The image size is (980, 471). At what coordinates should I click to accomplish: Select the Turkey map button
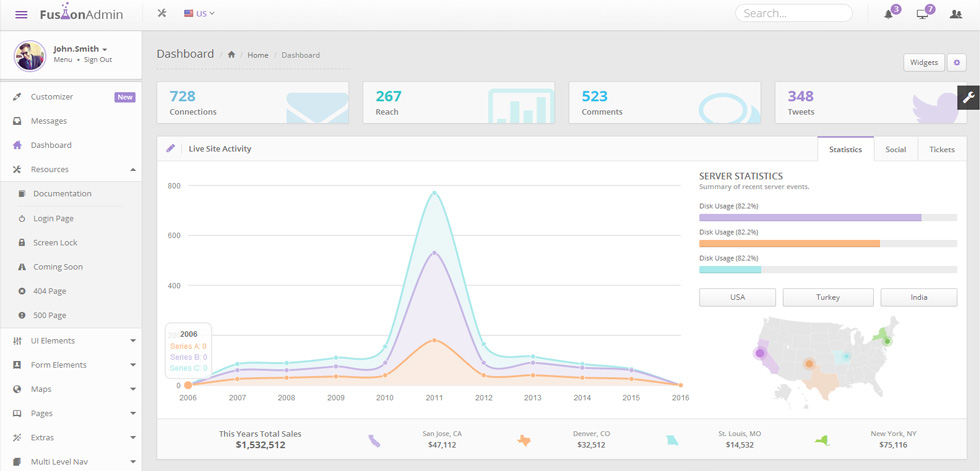828,297
